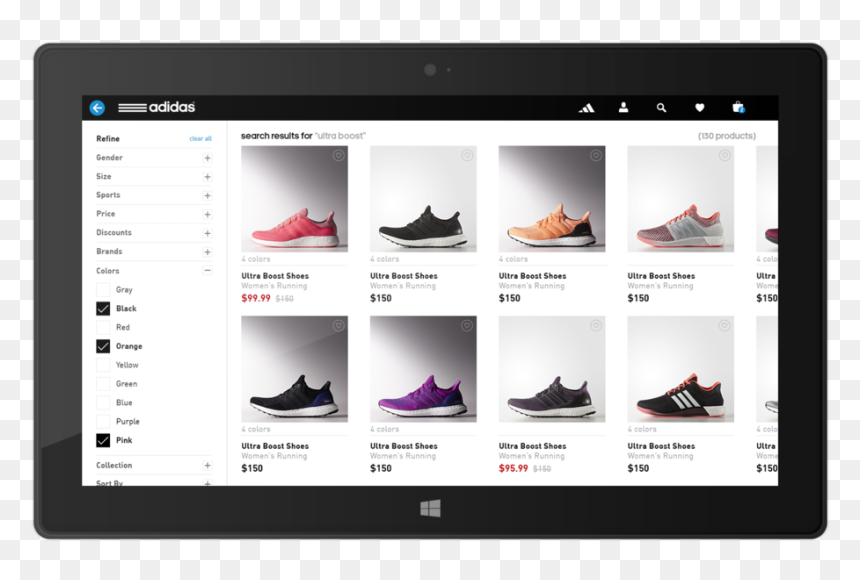Expand the Sort By filter

click(x=207, y=483)
